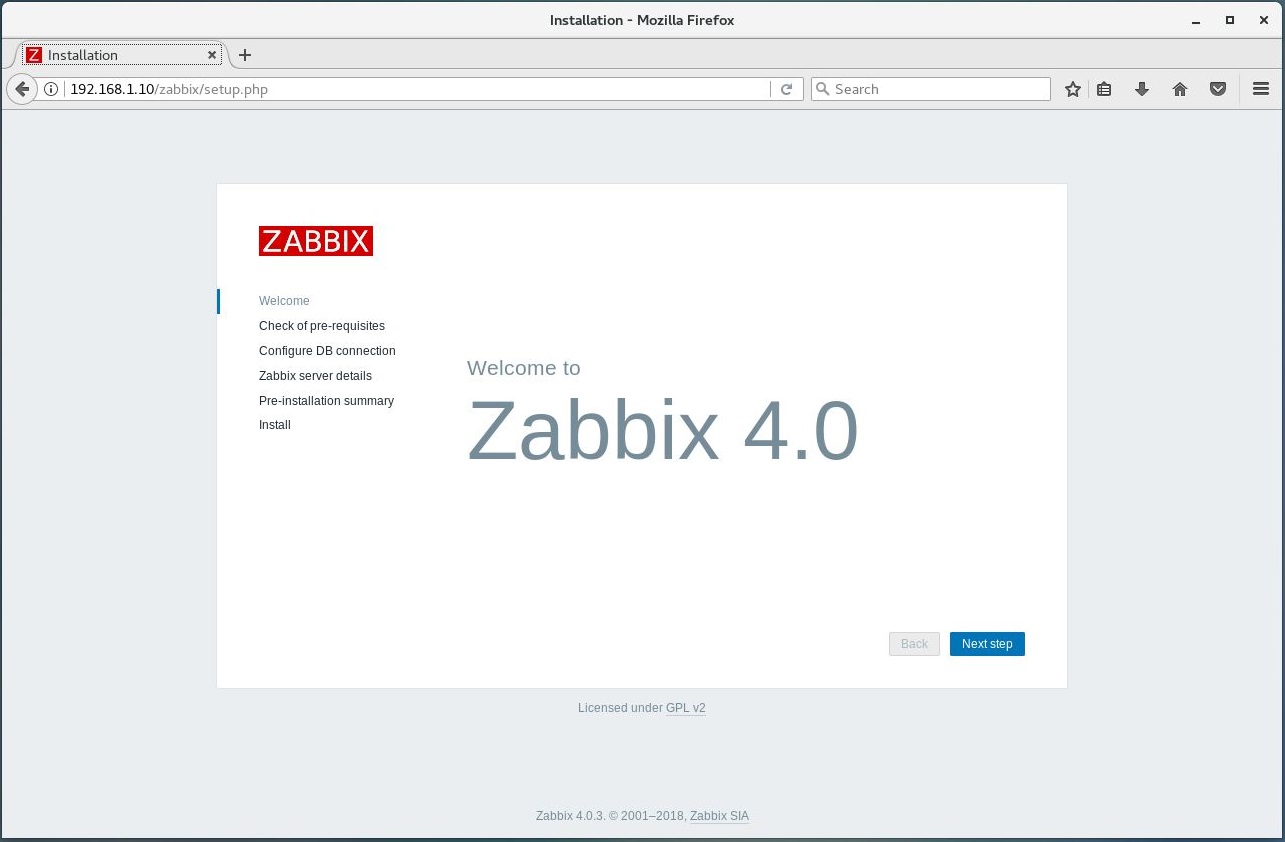Close the Firefox window
The height and width of the screenshot is (842, 1285).
(x=1264, y=20)
